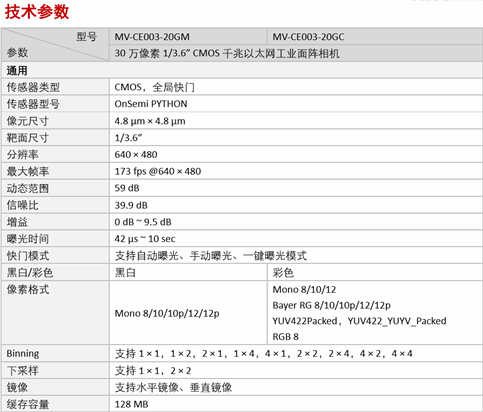Click the Binning row label
The width and height of the screenshot is (483, 412).
tap(23, 353)
